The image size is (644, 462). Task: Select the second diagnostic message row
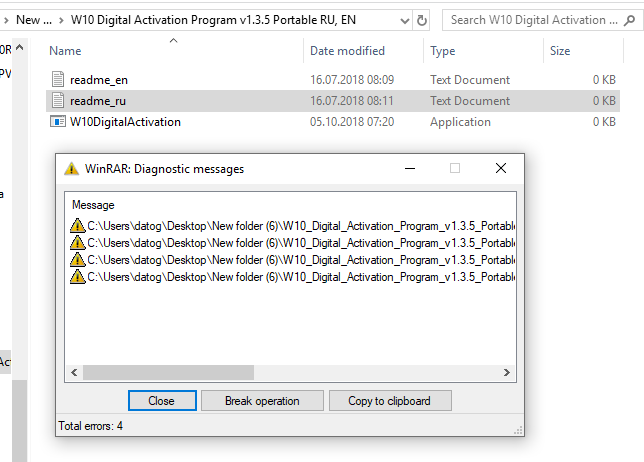coord(292,243)
